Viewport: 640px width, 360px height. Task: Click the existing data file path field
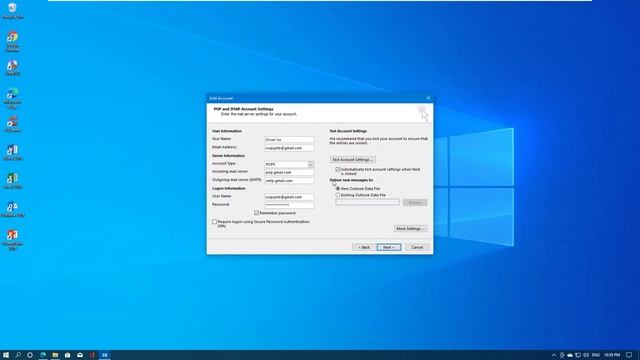pos(367,202)
